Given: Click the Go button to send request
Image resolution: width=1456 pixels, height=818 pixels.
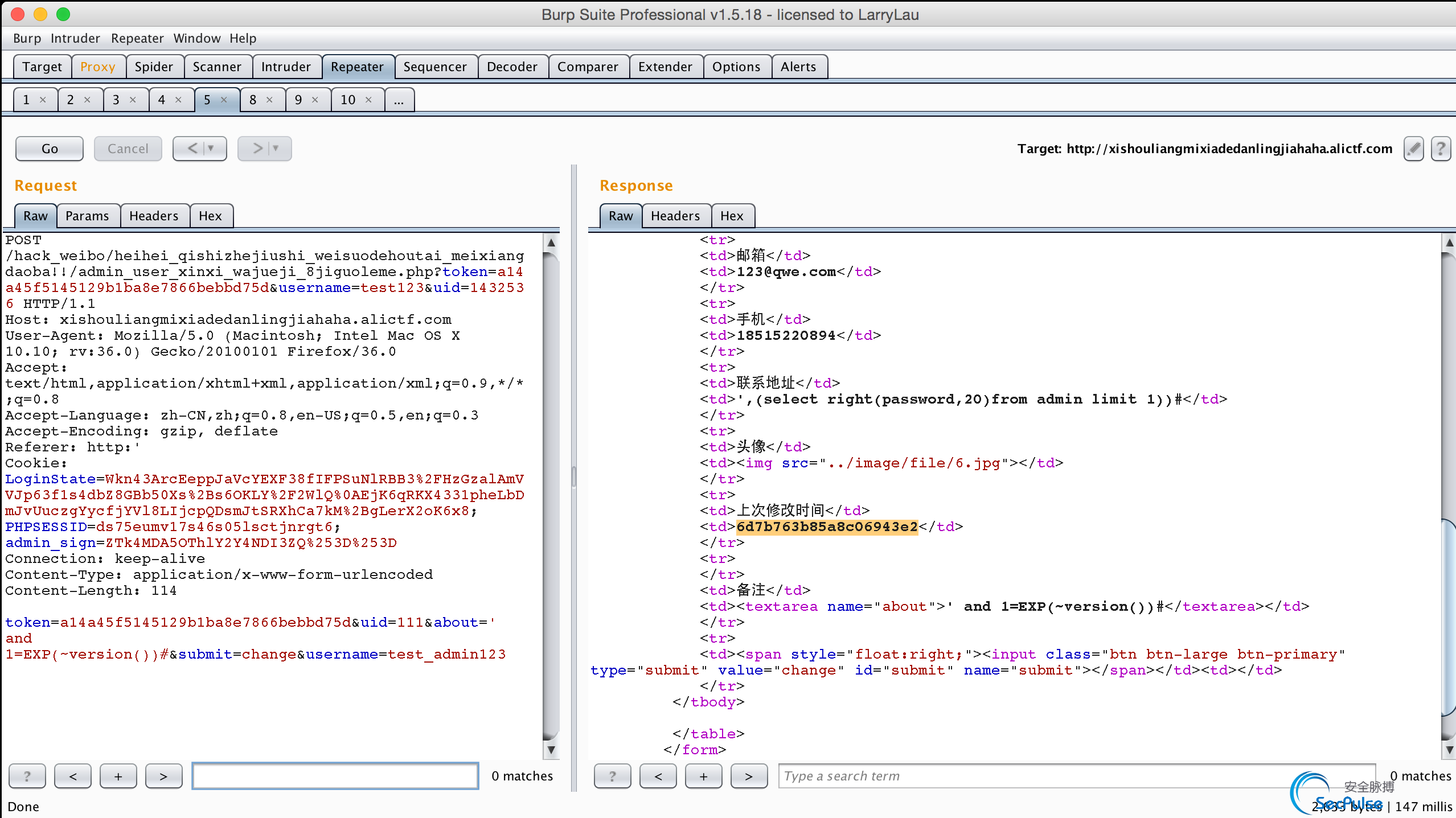Looking at the screenshot, I should click(x=50, y=149).
